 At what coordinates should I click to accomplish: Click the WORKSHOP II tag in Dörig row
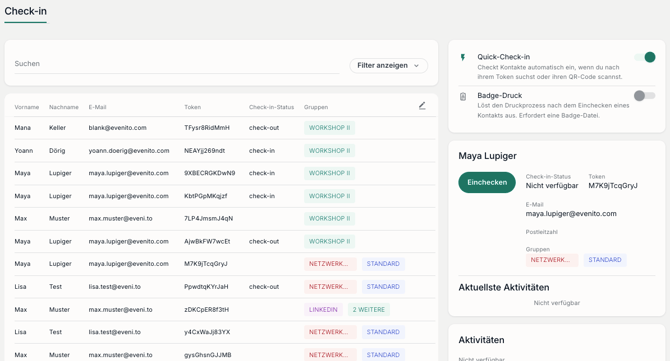[x=329, y=151]
